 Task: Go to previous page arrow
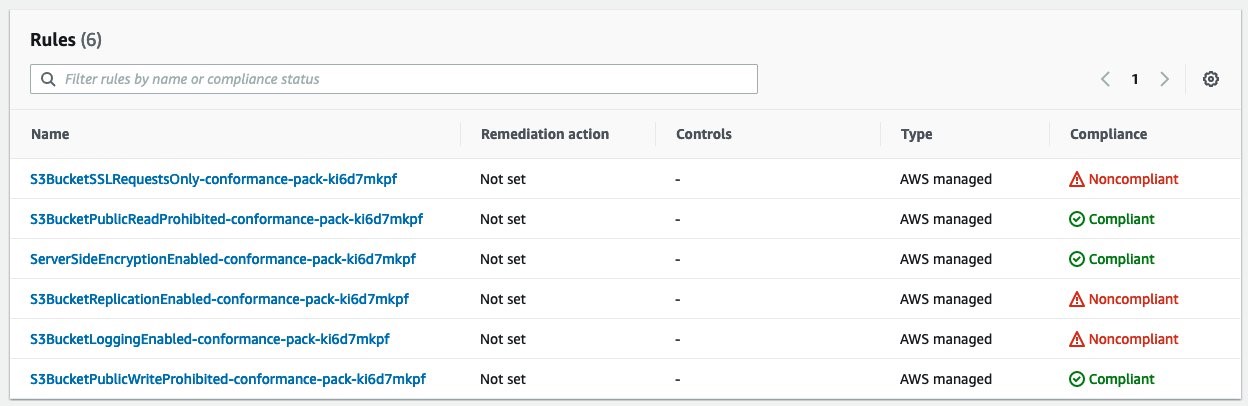1105,79
